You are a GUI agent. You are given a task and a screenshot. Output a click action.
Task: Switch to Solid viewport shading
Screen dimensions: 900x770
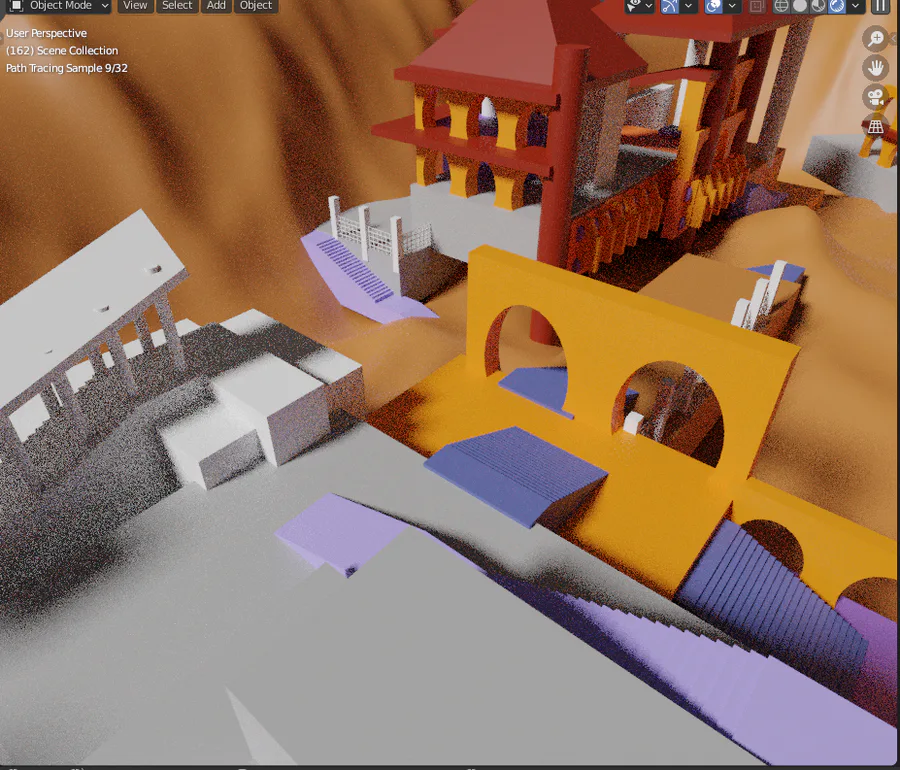point(800,6)
